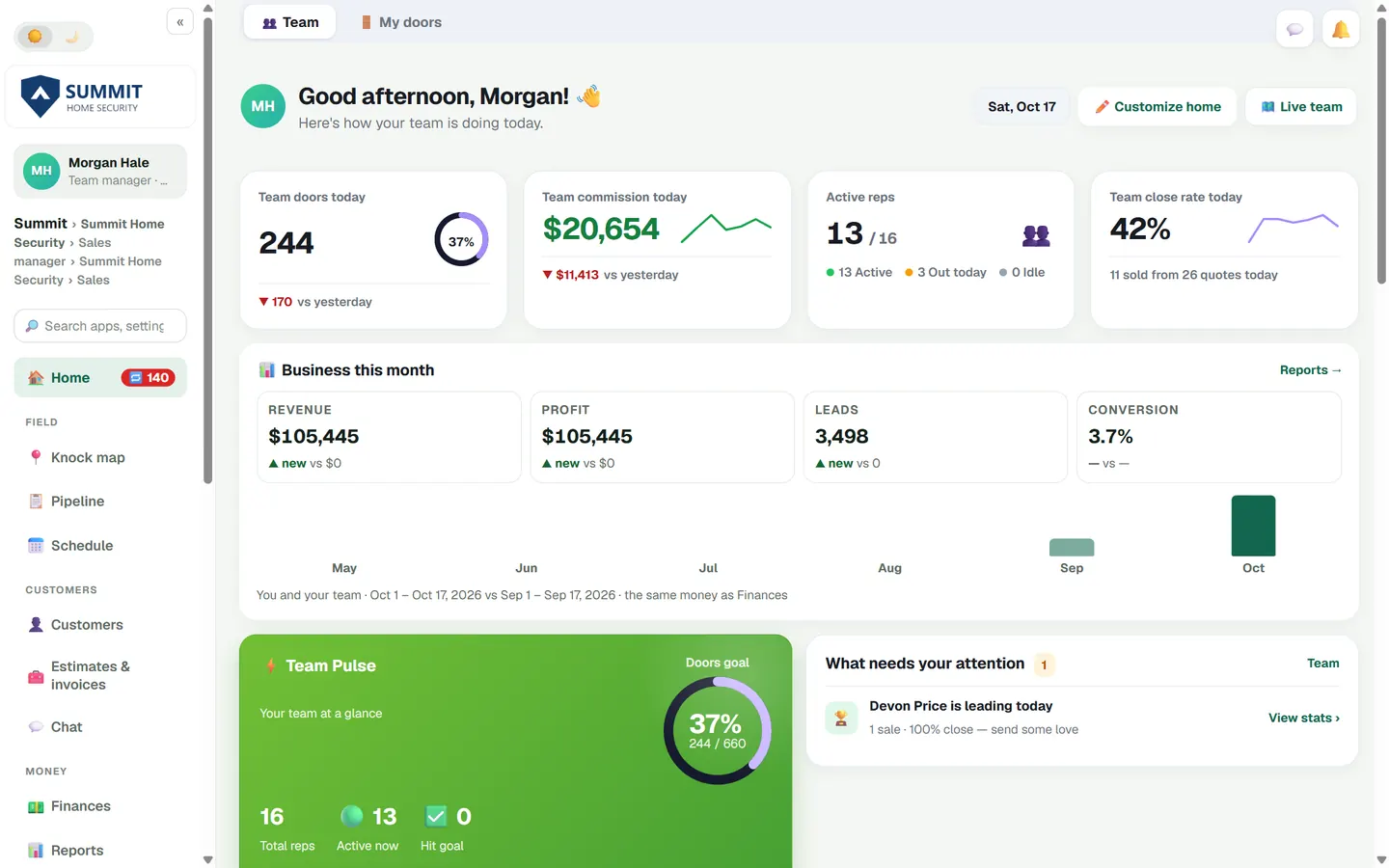This screenshot has height=868, width=1389.
Task: Switch to the Team tab
Action: pos(289,22)
